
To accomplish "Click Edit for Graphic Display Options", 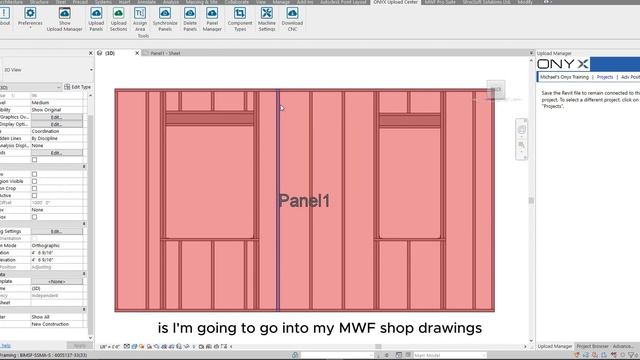I will click(56, 124).
